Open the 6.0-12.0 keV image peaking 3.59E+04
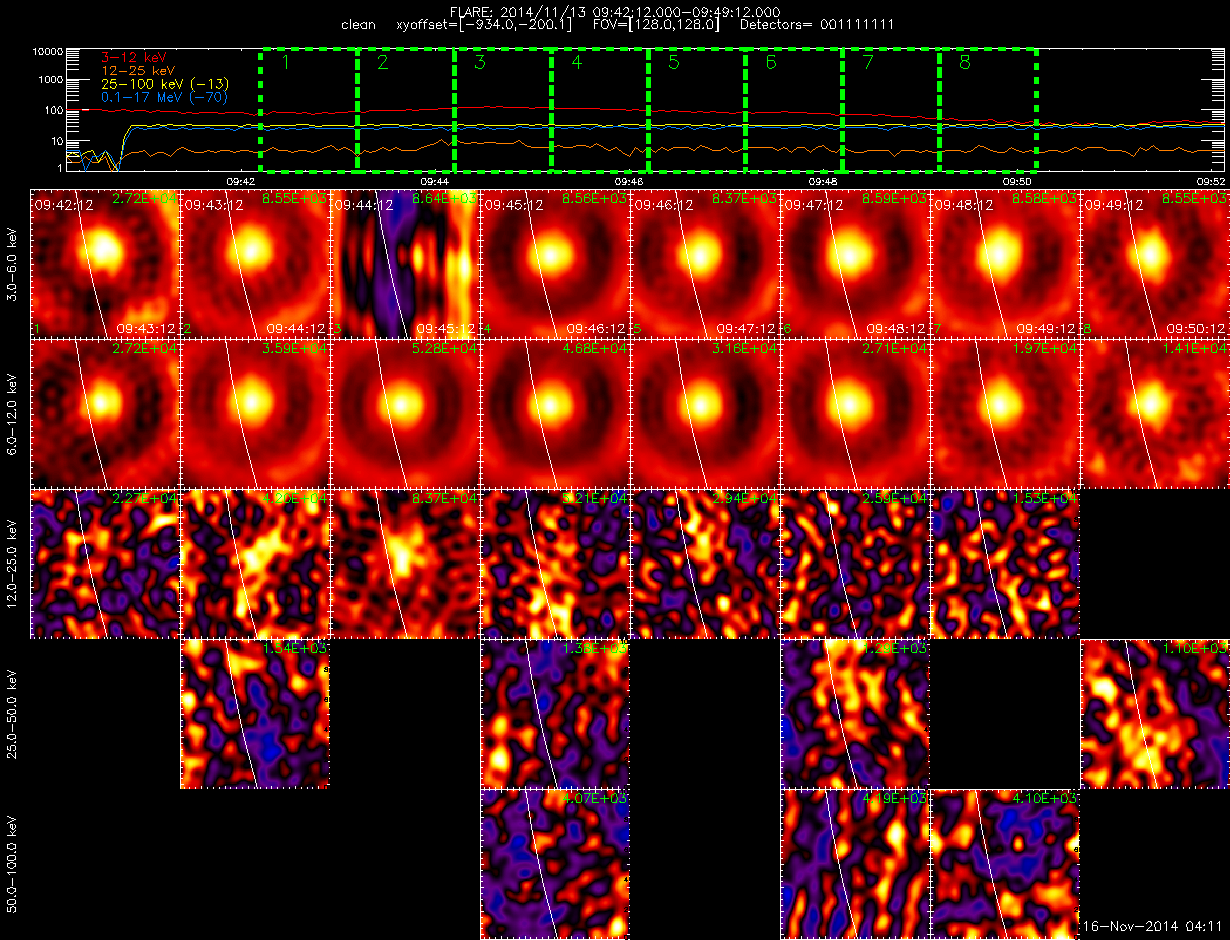The height and width of the screenshot is (940, 1230). 255,413
